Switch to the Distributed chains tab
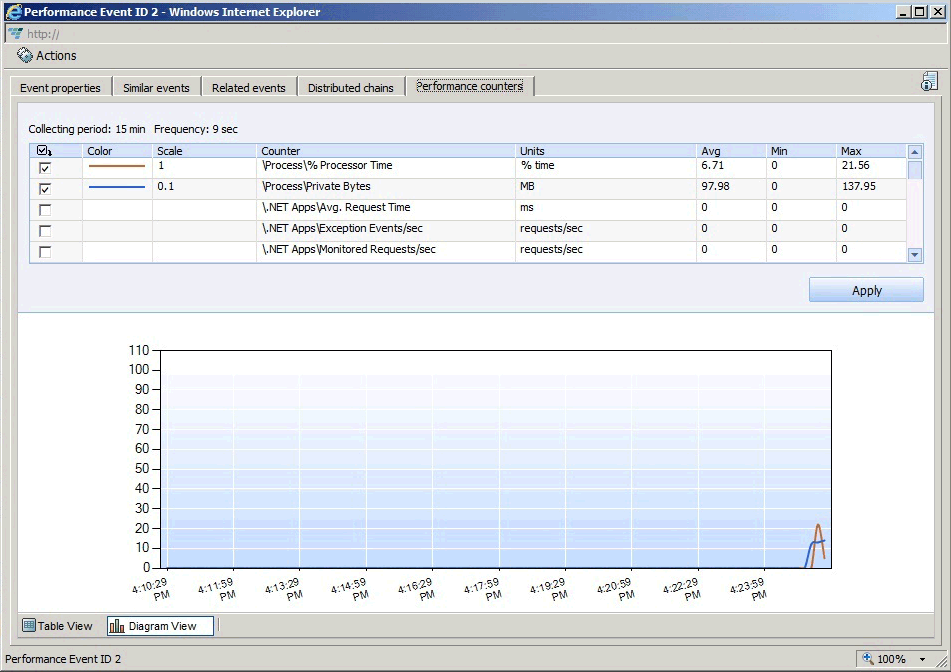 pos(350,87)
